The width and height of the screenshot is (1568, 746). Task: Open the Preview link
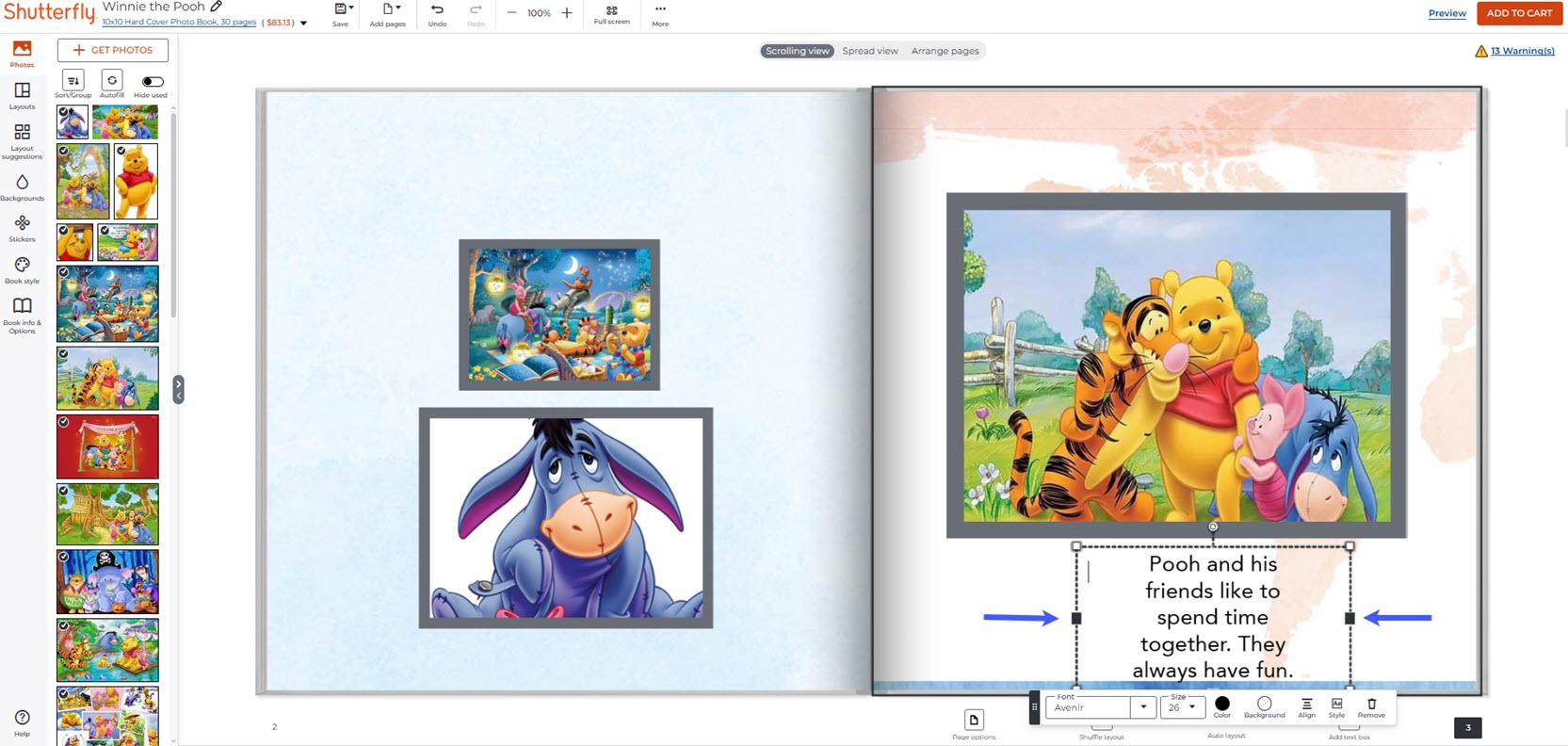click(x=1447, y=13)
